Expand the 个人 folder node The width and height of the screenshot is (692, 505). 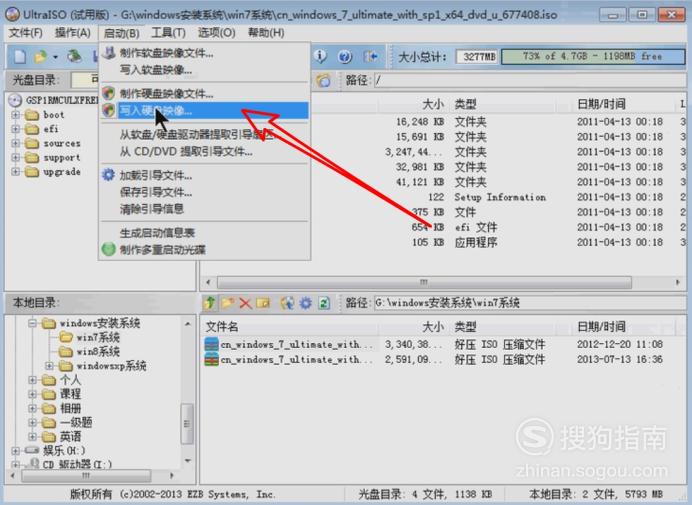coord(32,380)
